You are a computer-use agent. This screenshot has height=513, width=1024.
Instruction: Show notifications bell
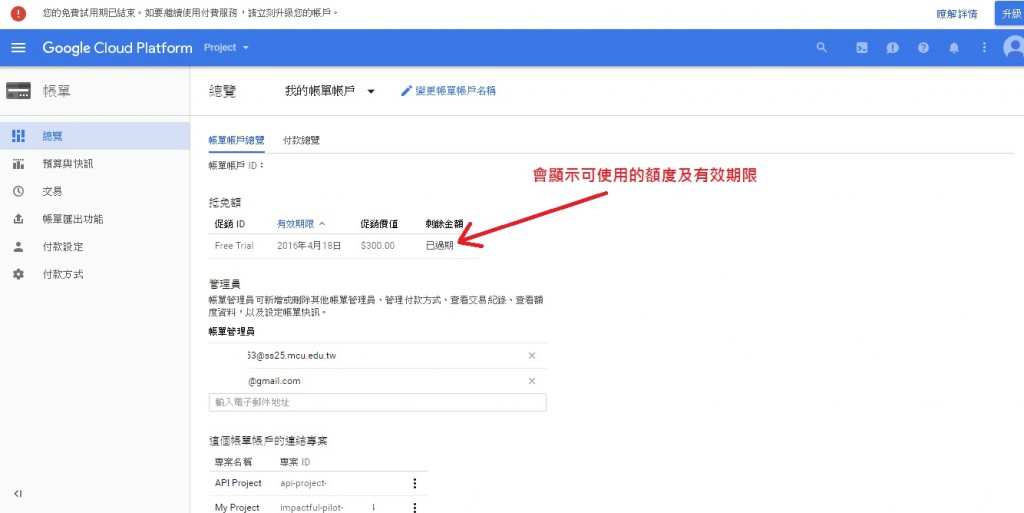pyautogui.click(x=954, y=48)
